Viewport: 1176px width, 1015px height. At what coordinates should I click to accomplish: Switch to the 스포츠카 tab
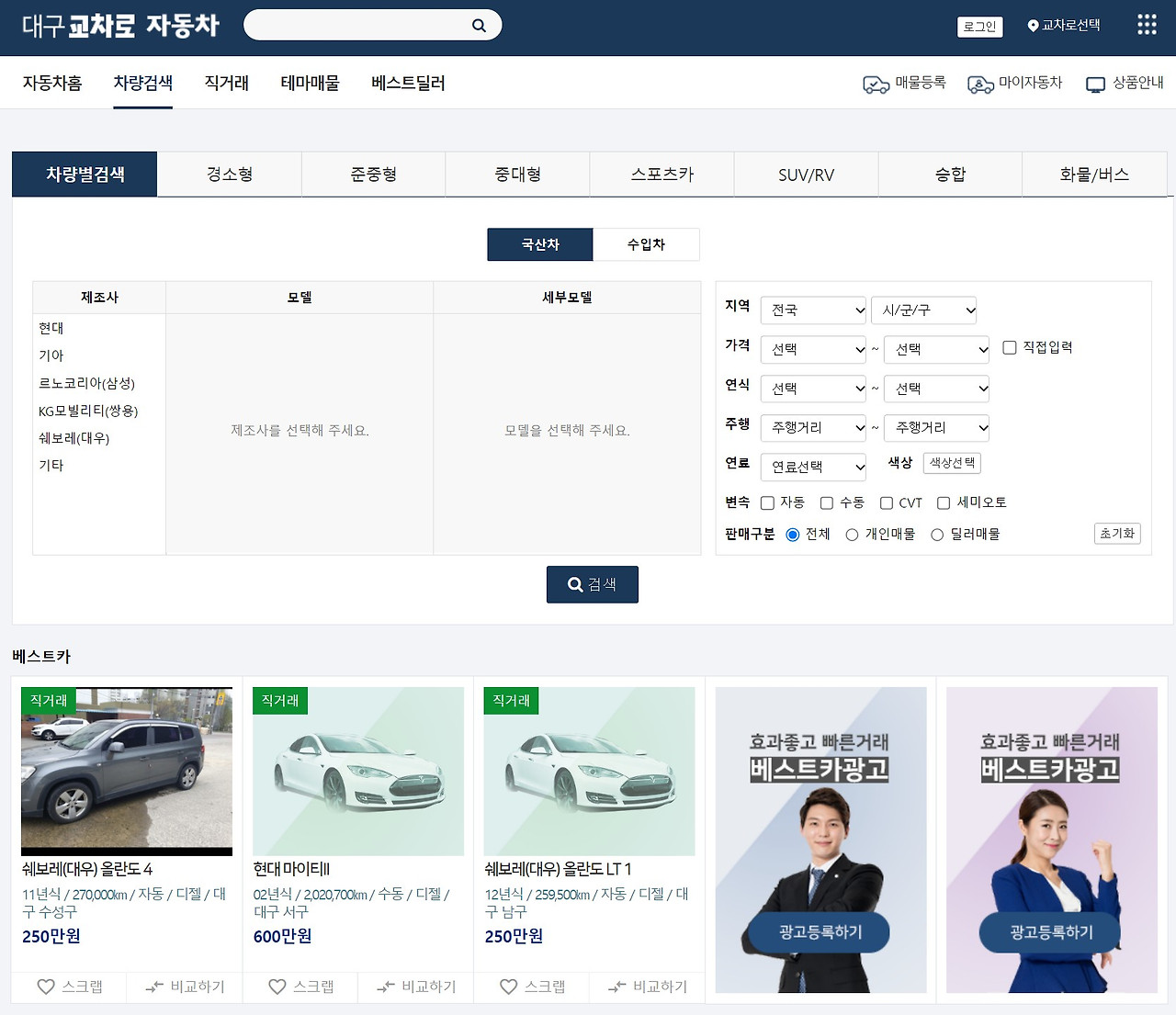click(662, 175)
